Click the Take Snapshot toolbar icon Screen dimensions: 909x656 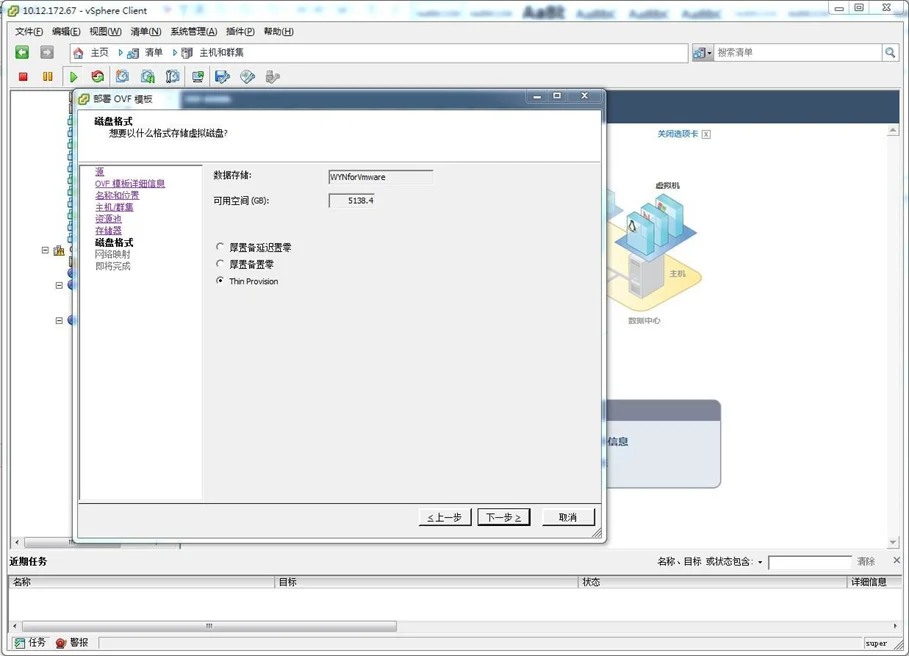[x=122, y=76]
